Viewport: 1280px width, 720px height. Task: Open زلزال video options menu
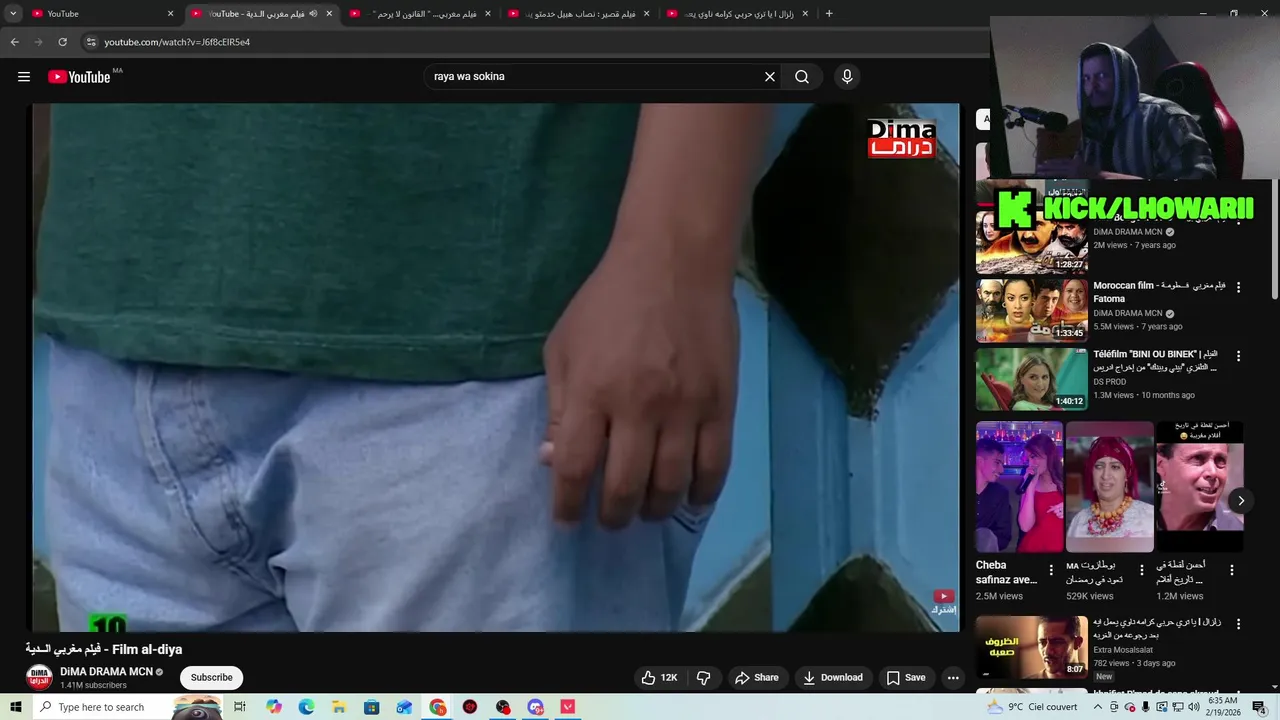(x=1238, y=624)
